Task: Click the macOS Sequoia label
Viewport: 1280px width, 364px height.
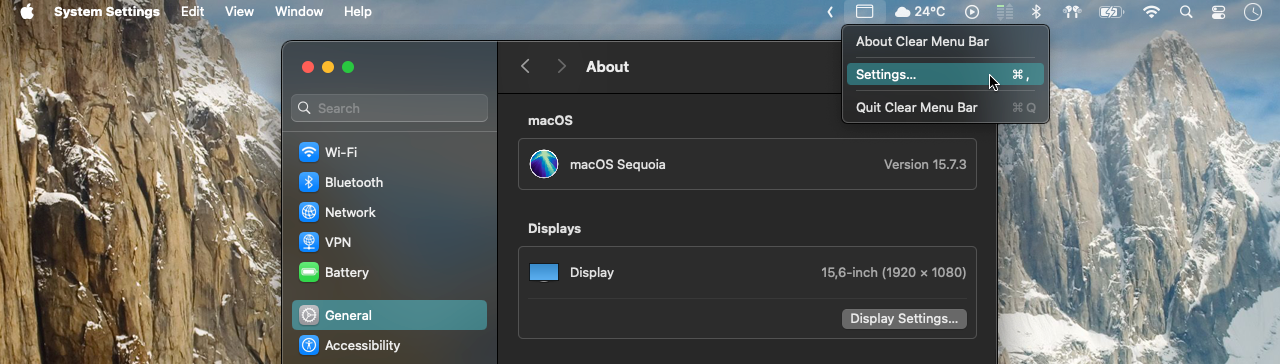Action: point(617,164)
